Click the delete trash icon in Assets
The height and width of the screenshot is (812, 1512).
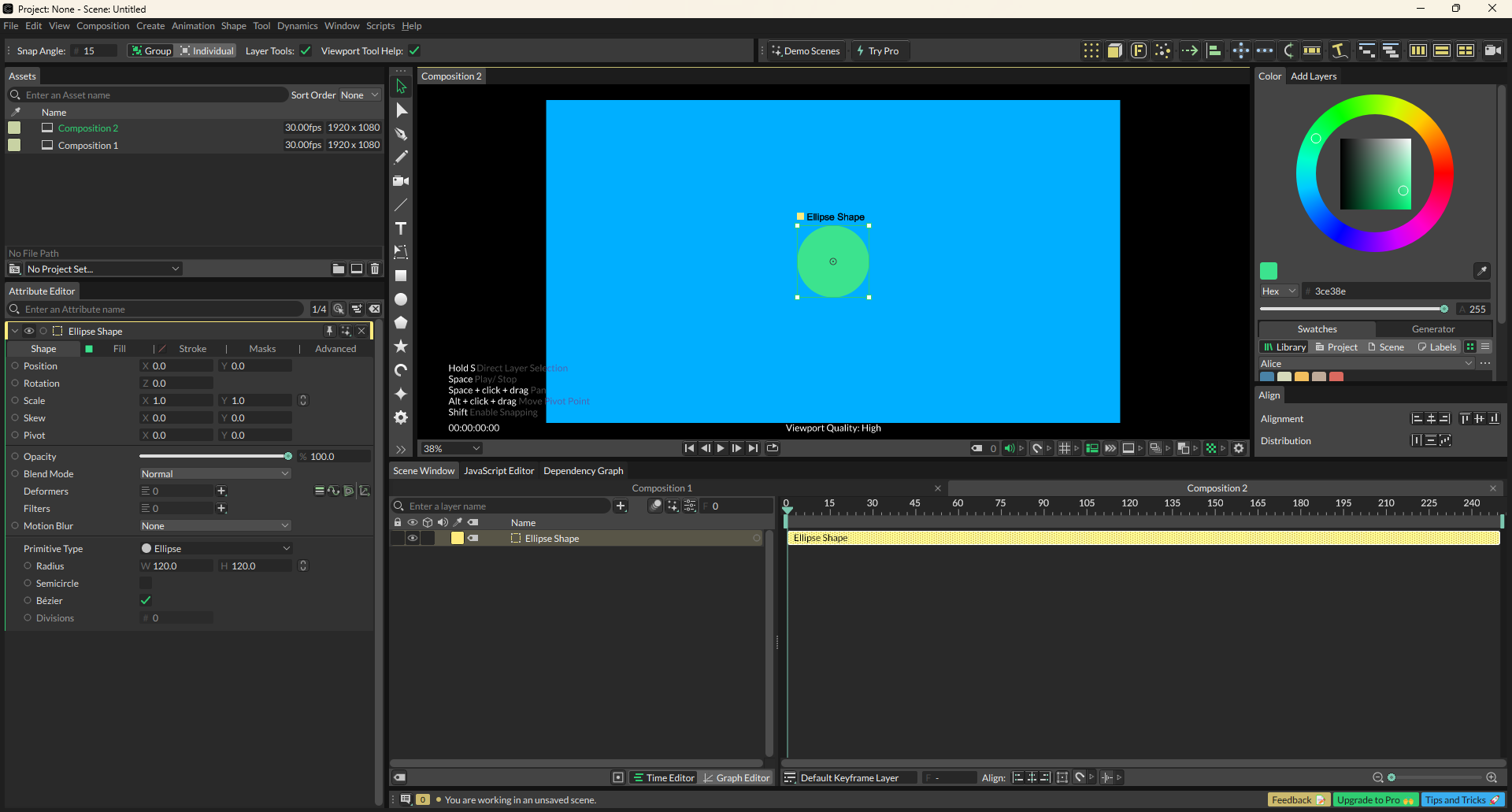pos(375,269)
